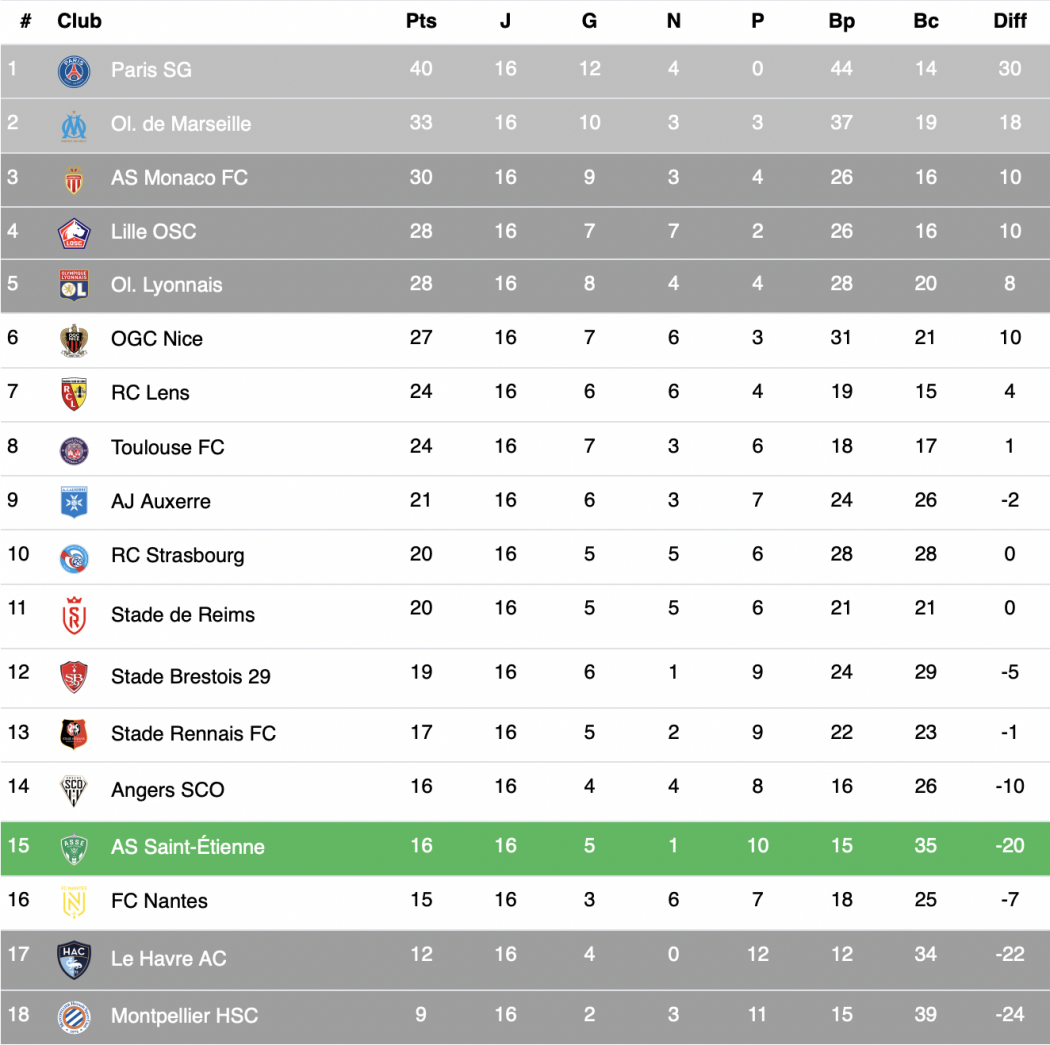This screenshot has width=1050, height=1045.
Task: Select the RC Lens badge
Action: pos(74,394)
